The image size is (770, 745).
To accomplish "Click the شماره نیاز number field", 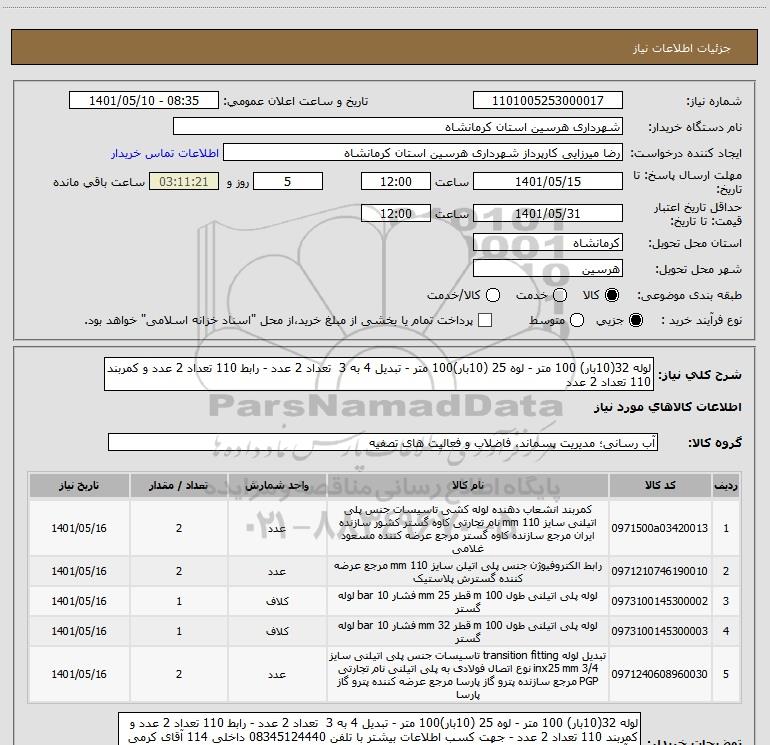I will click(x=548, y=100).
